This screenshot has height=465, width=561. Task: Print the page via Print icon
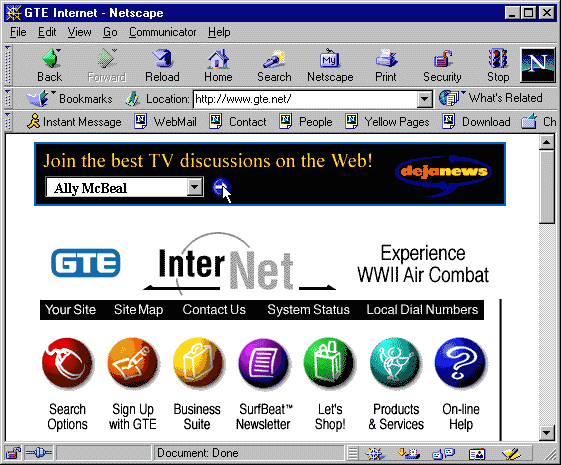(386, 59)
